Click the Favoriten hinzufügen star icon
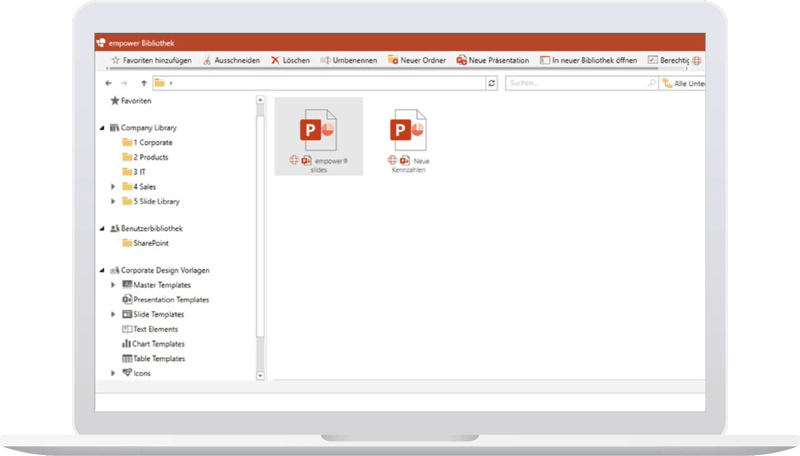Viewport: 800px width, 456px height. (x=115, y=60)
